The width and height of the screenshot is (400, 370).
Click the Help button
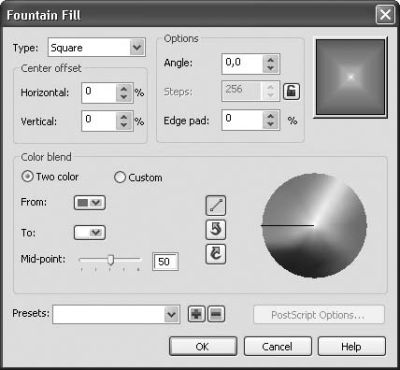click(x=352, y=346)
